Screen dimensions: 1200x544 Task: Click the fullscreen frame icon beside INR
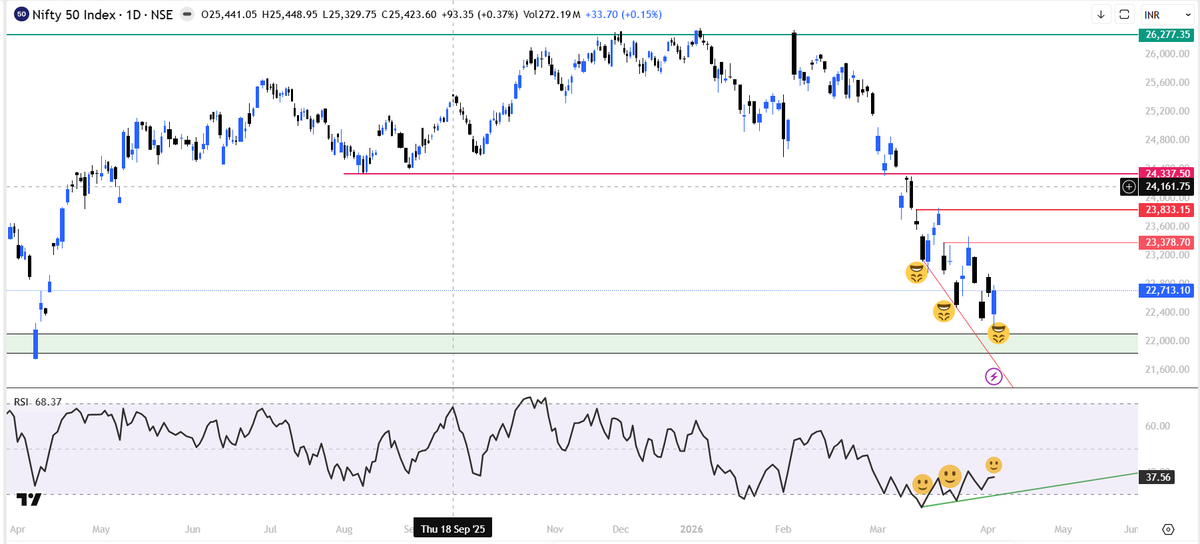pyautogui.click(x=1124, y=15)
